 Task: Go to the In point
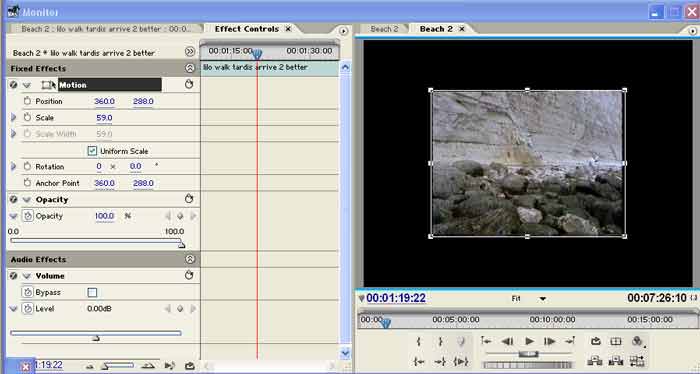coord(418,361)
